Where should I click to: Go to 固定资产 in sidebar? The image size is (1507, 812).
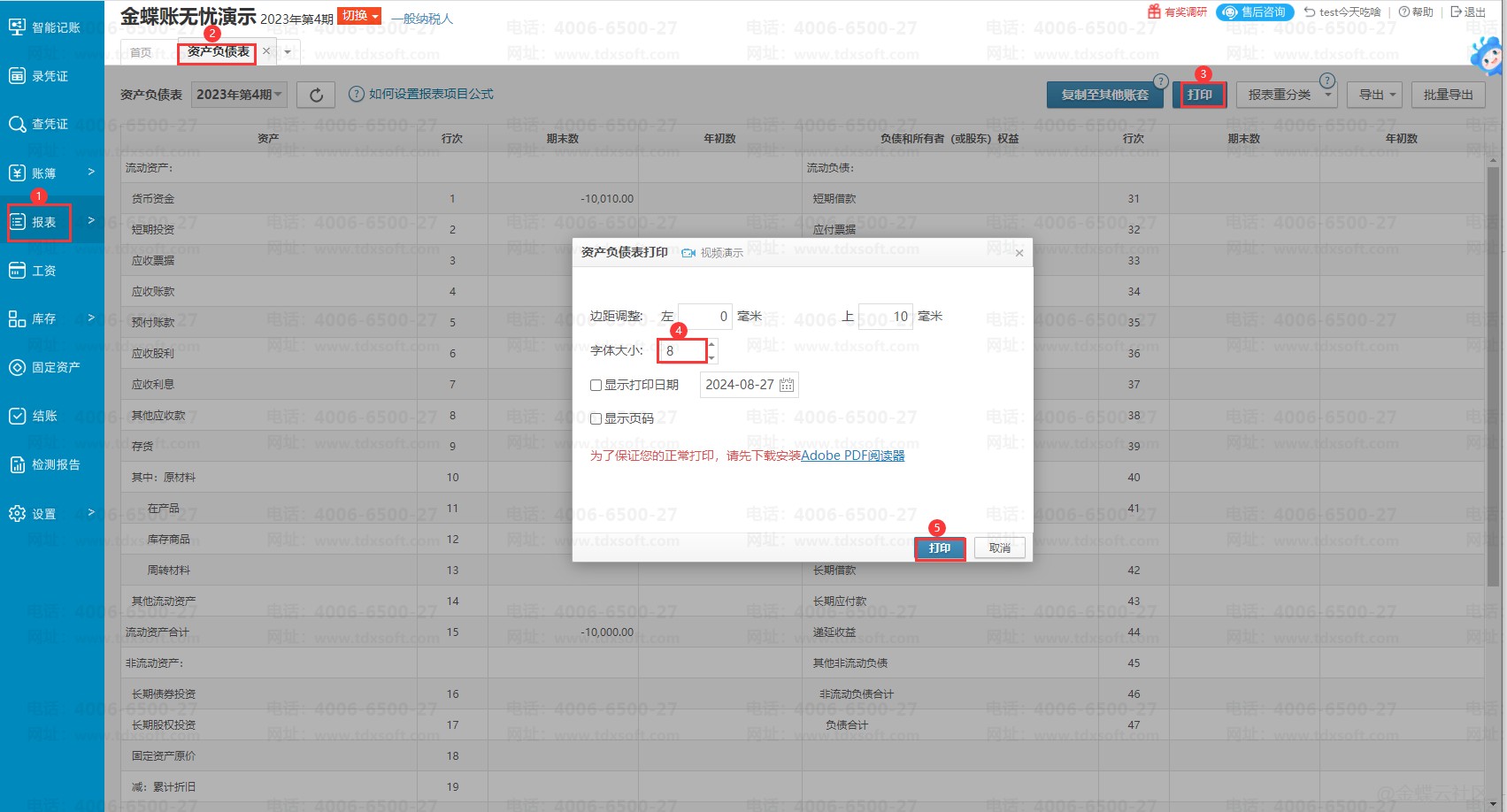pos(45,367)
